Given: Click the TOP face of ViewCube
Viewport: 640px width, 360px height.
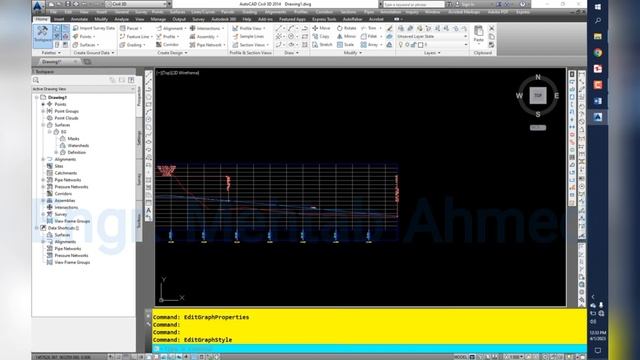Looking at the screenshot, I should [538, 96].
